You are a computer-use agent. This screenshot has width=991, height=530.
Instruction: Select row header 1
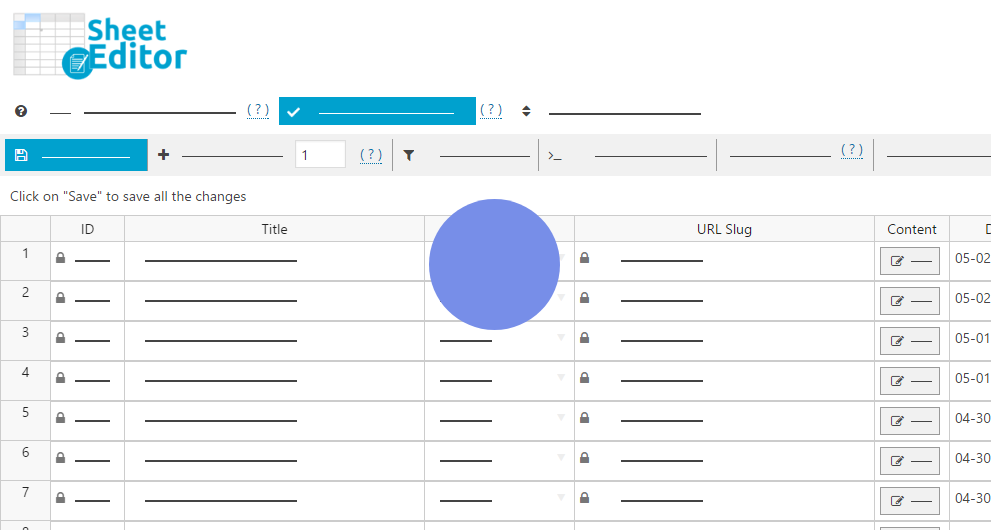(25, 261)
